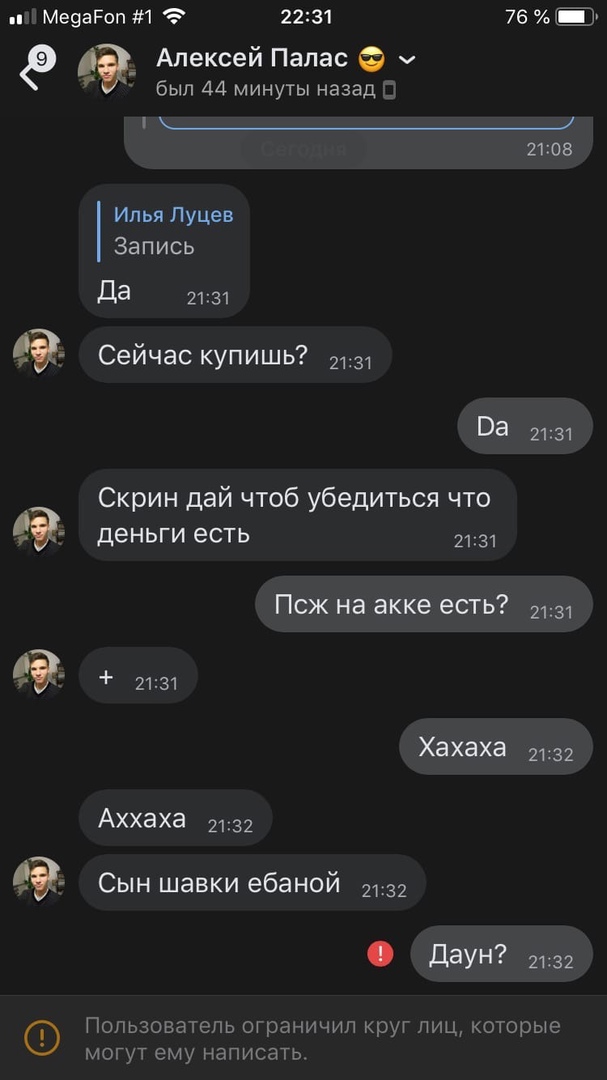This screenshot has height=1080, width=607.
Task: Tap the mobile phone icon after status
Action: point(389,90)
